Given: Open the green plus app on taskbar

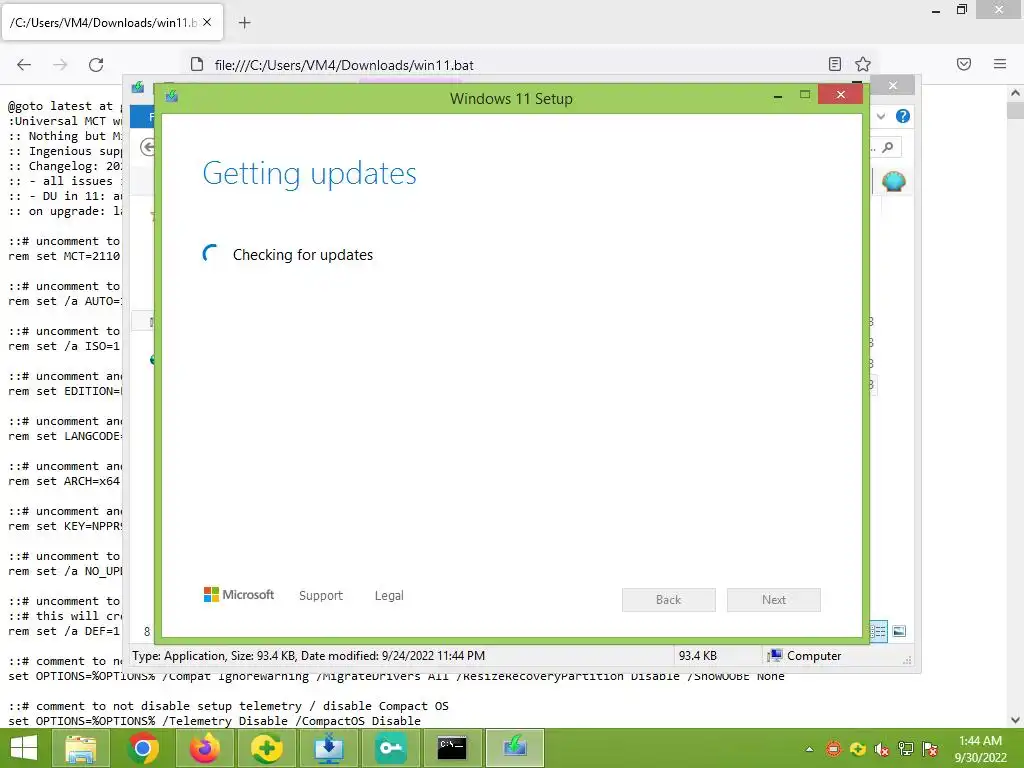Looking at the screenshot, I should pos(266,748).
